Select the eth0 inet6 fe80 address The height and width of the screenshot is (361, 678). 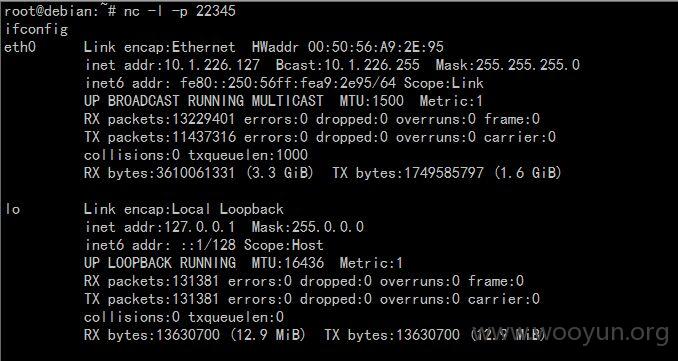tap(284, 83)
